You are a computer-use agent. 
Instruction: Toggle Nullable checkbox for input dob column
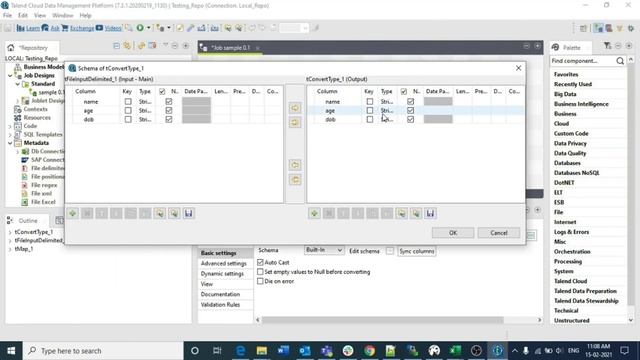point(169,119)
